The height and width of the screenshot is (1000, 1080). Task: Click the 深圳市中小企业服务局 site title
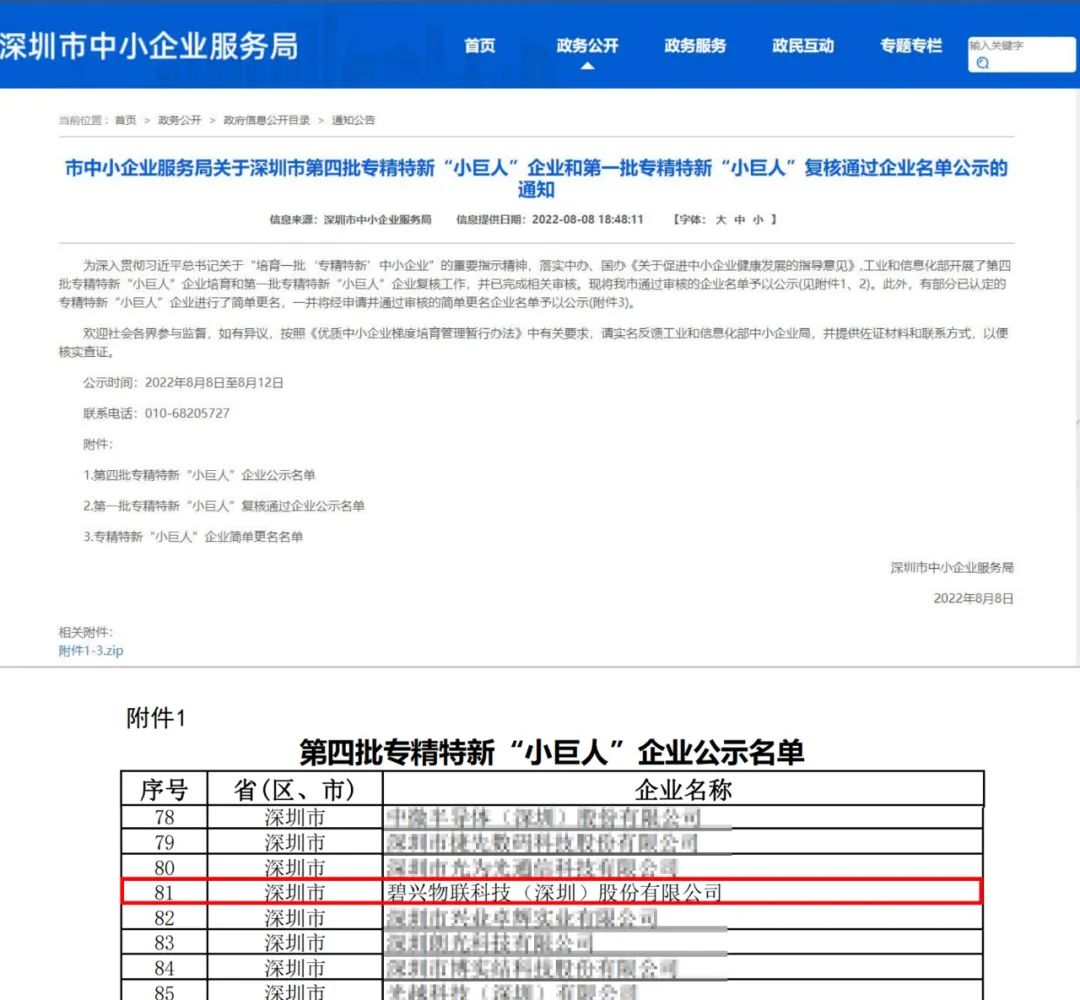tap(149, 46)
